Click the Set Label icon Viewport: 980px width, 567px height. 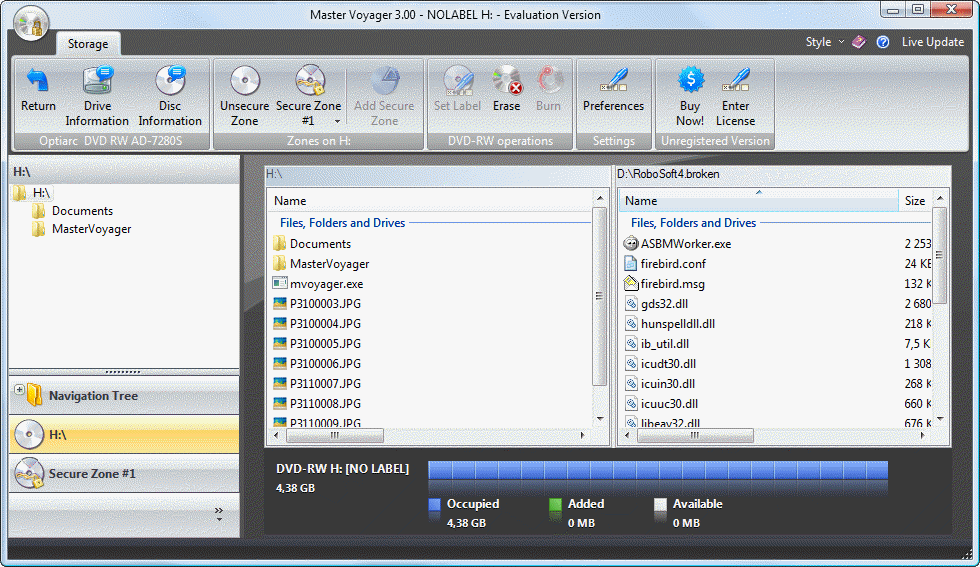click(458, 80)
